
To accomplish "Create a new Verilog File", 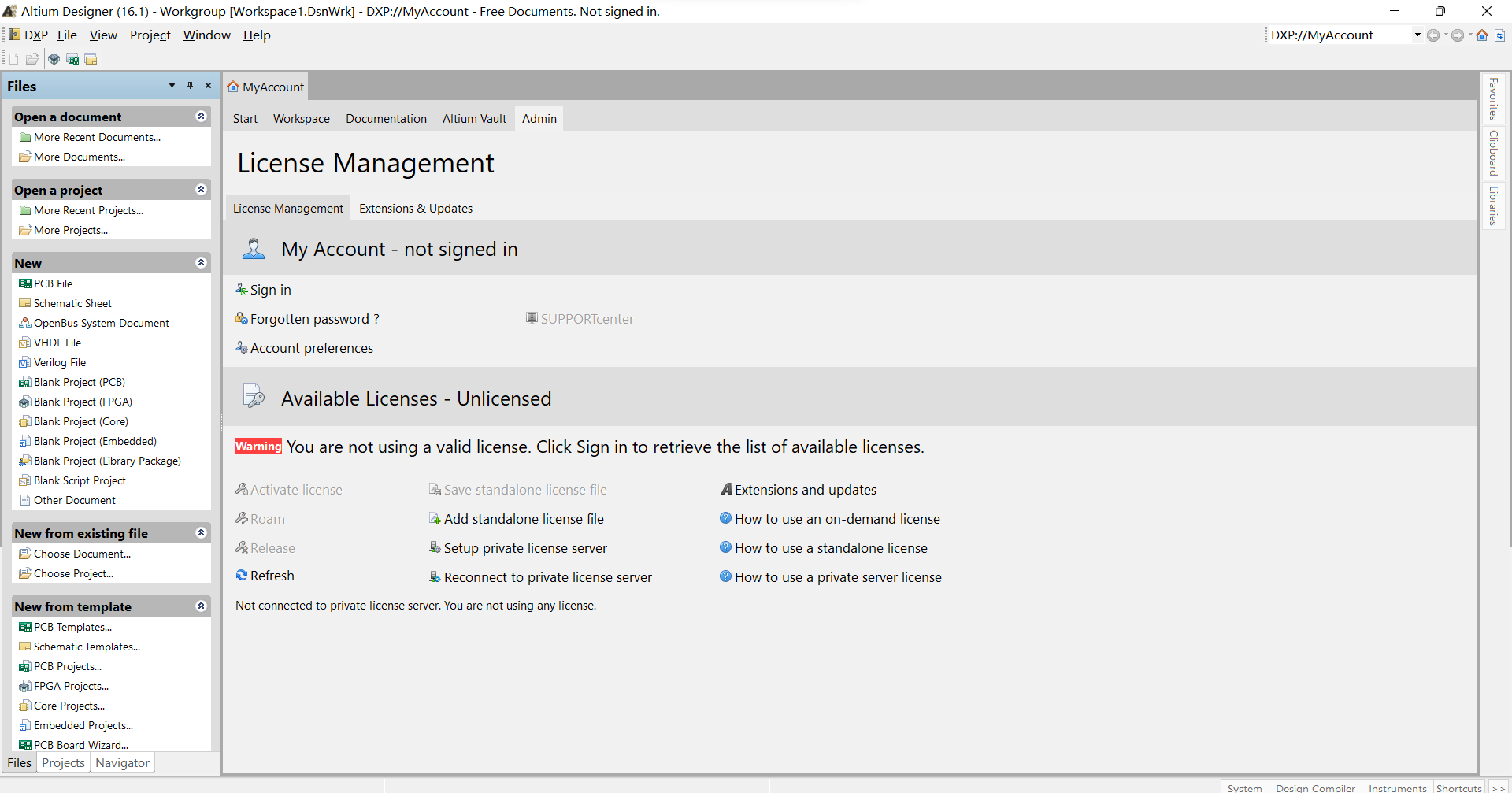I will tap(53, 362).
